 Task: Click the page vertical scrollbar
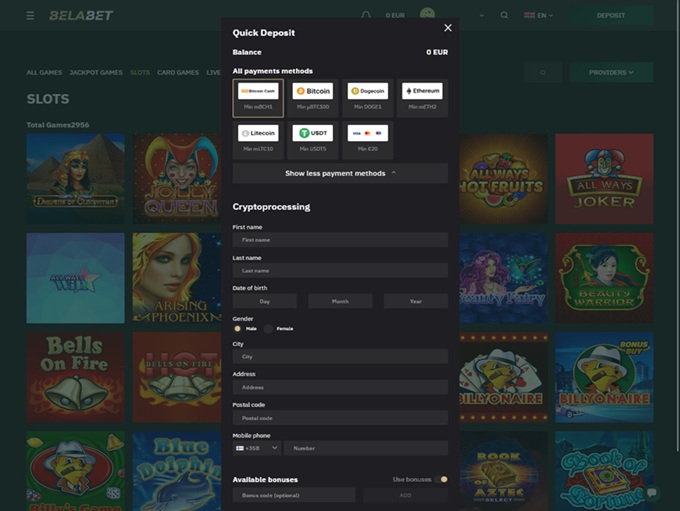[677, 226]
